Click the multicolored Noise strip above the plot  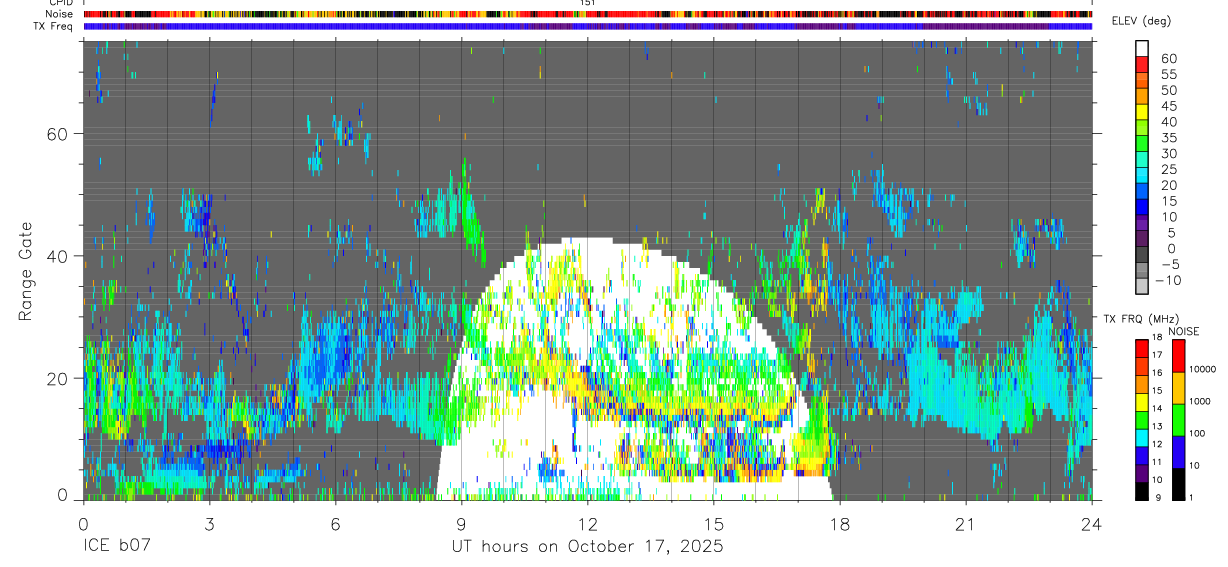pyautogui.click(x=587, y=14)
